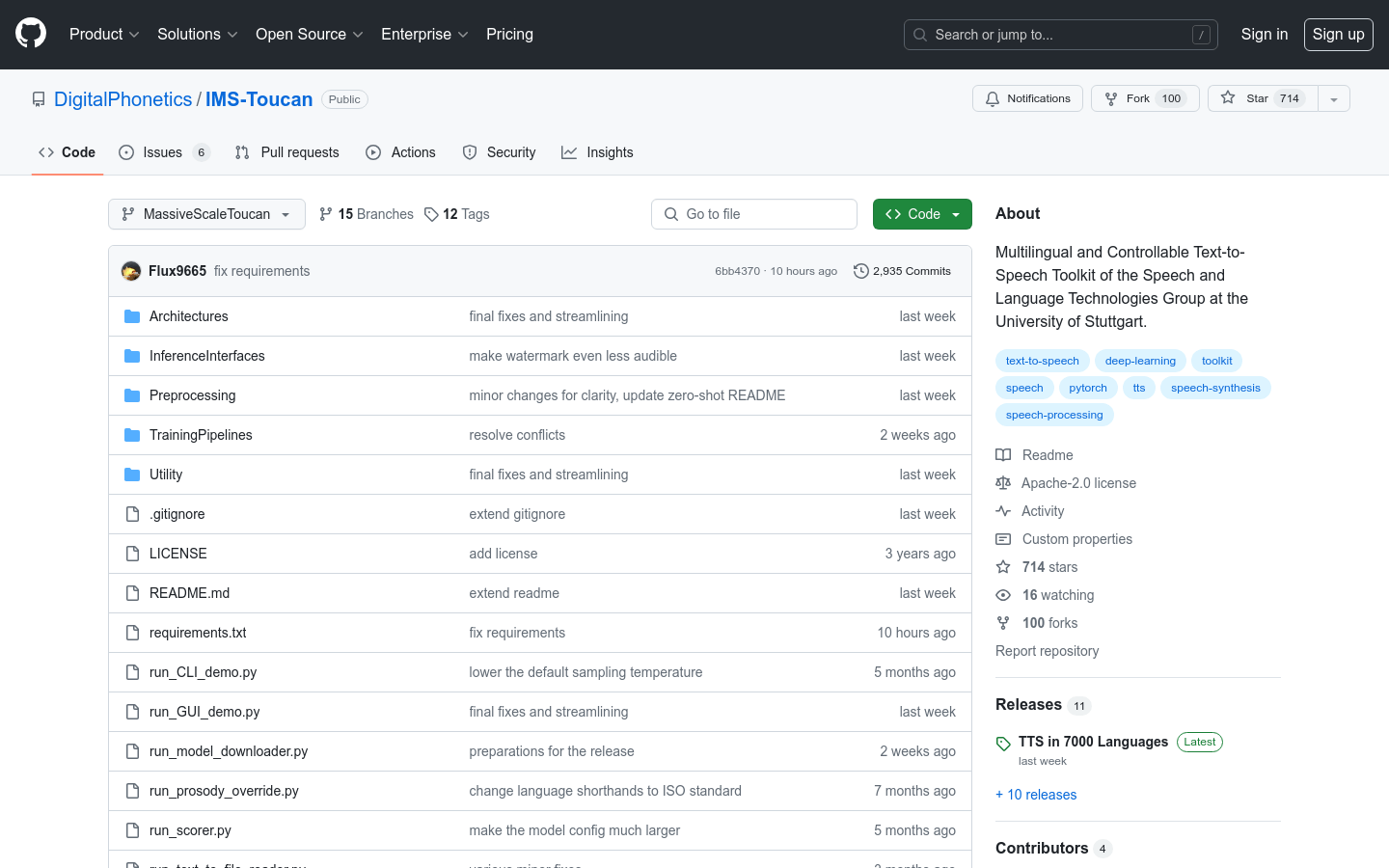
Task: Open the TTS in 7000 Languages release
Action: point(1093,742)
